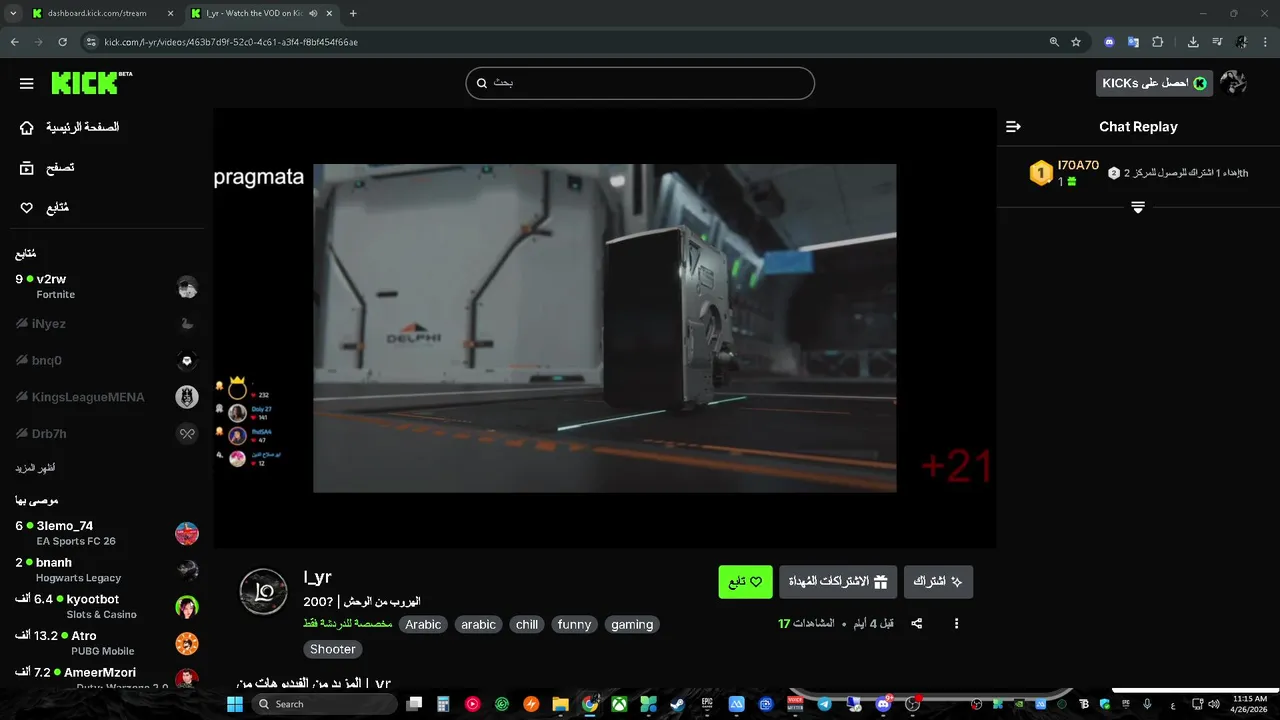Image resolution: width=1280 pixels, height=720 pixels.
Task: Go to the home page (الصفحة الرئيسية)
Action: pos(82,127)
